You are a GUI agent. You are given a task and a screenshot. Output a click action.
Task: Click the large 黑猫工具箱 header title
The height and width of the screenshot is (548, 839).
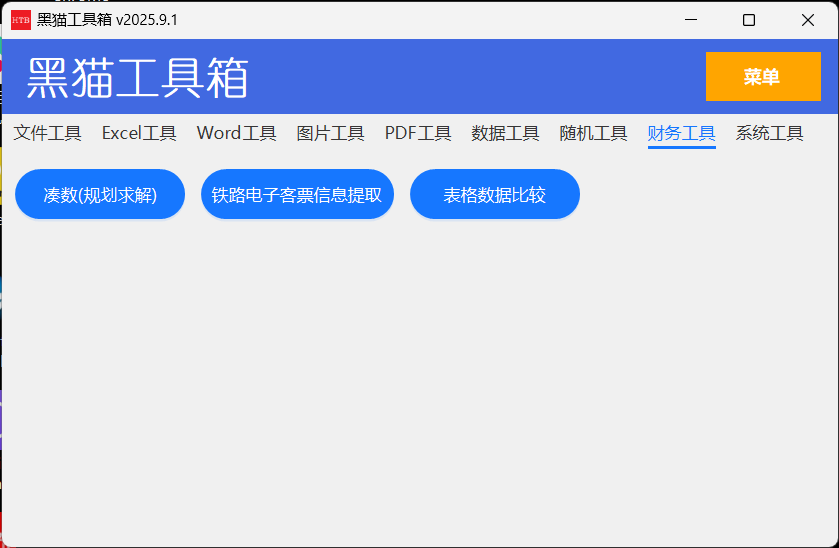click(137, 77)
